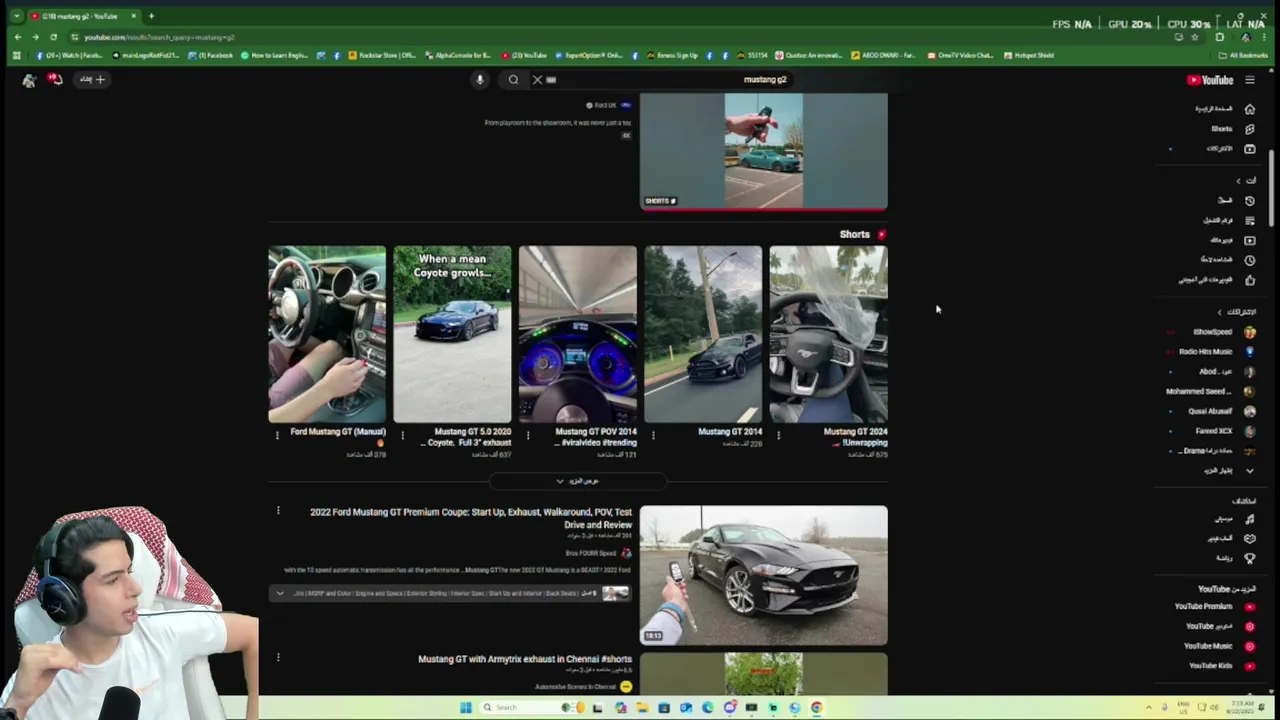Screen dimensions: 1280x720
Task: Open the account avatar menu
Action: [x=29, y=80]
